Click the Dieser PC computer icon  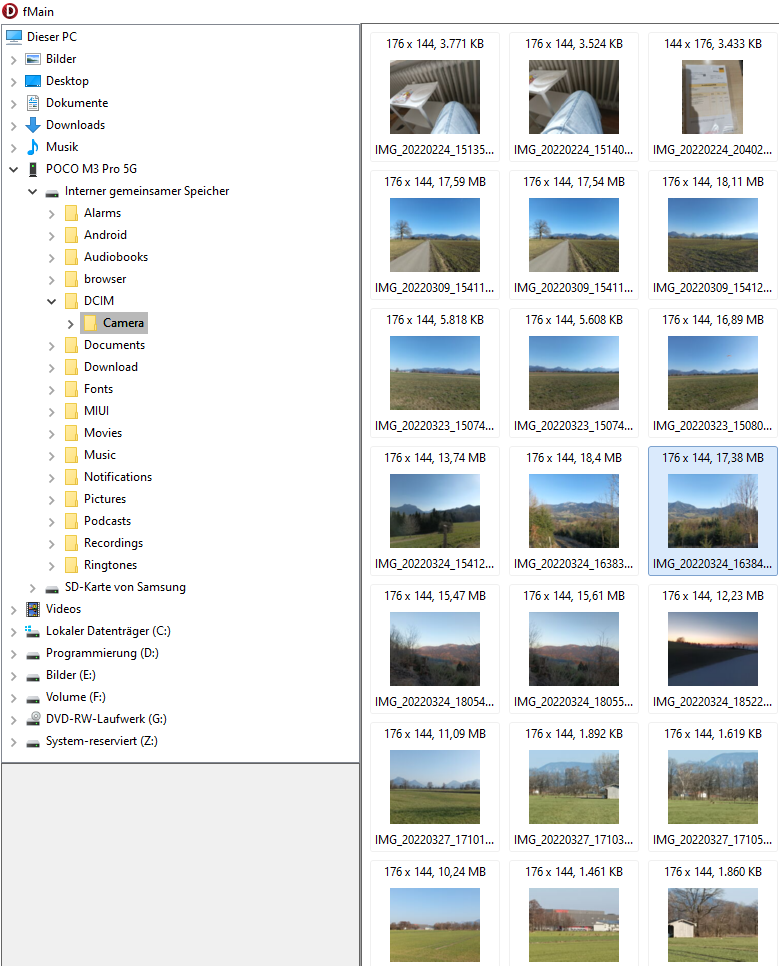(x=14, y=37)
